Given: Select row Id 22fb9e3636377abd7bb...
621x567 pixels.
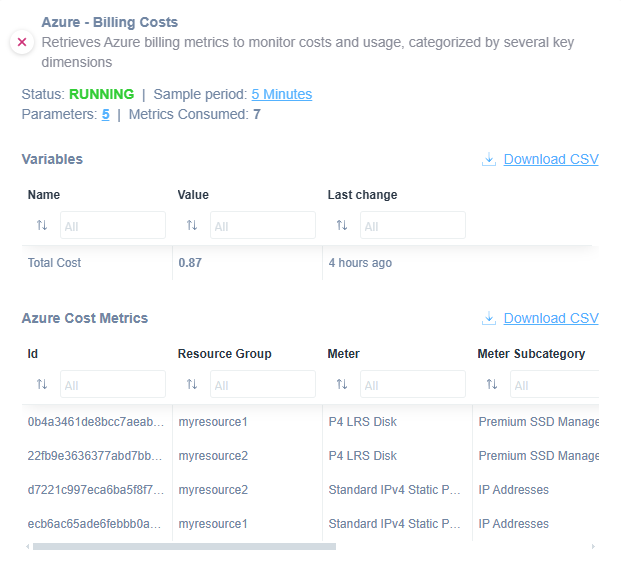Looking at the screenshot, I should coord(95,456).
